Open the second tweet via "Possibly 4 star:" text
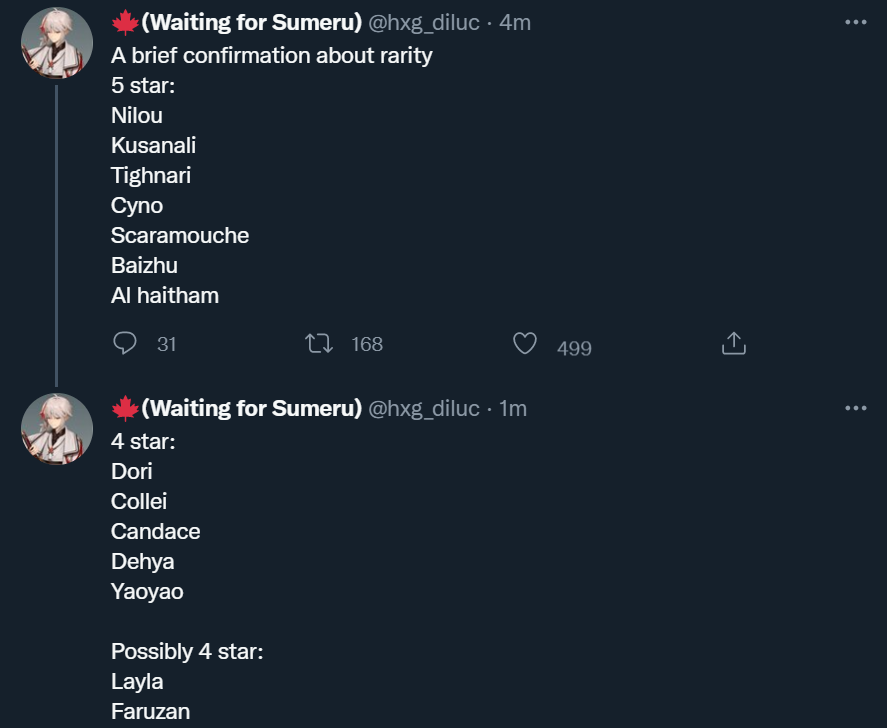This screenshot has height=728, width=887. click(x=186, y=652)
